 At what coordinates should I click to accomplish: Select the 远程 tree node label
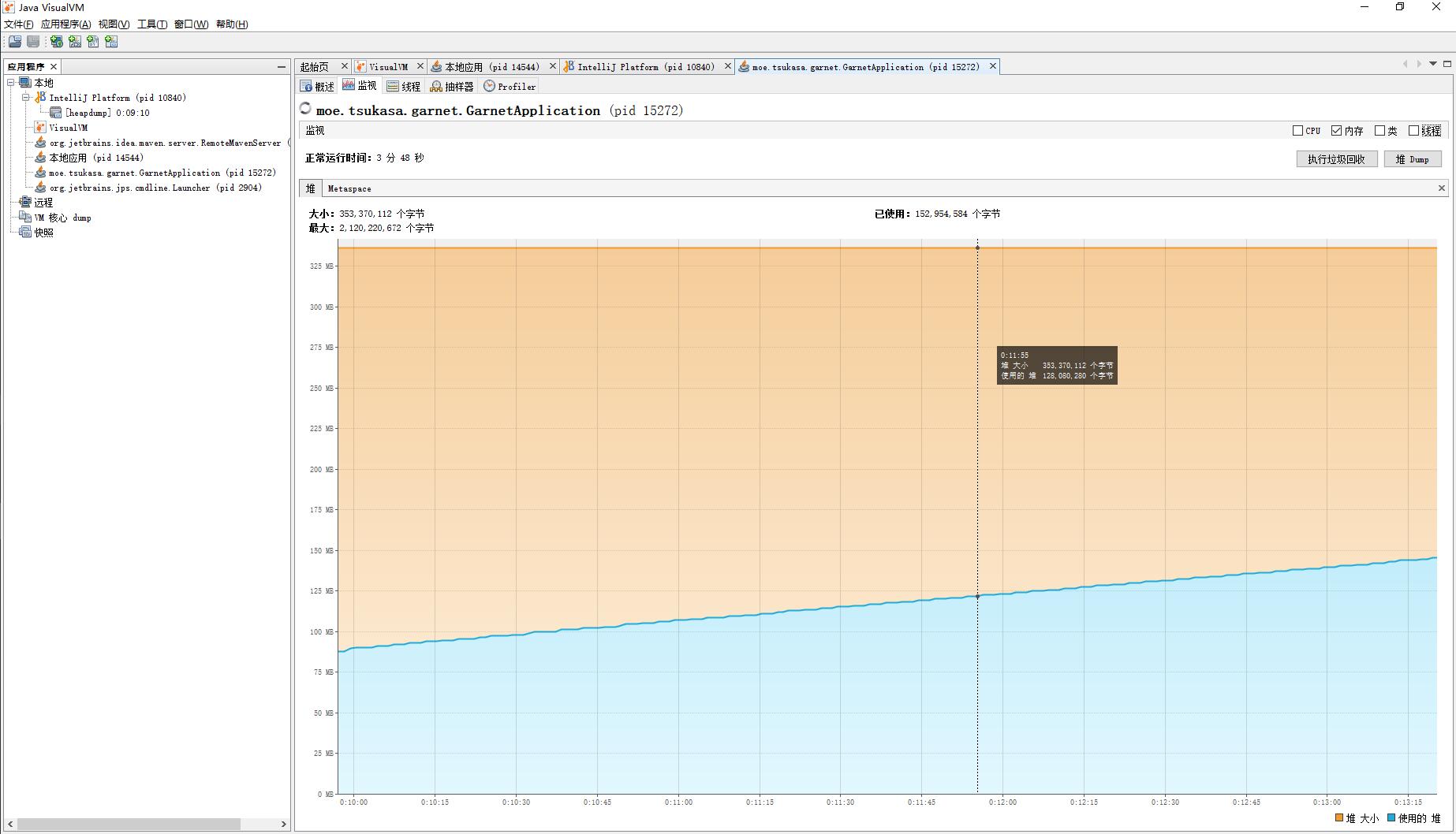coord(43,203)
